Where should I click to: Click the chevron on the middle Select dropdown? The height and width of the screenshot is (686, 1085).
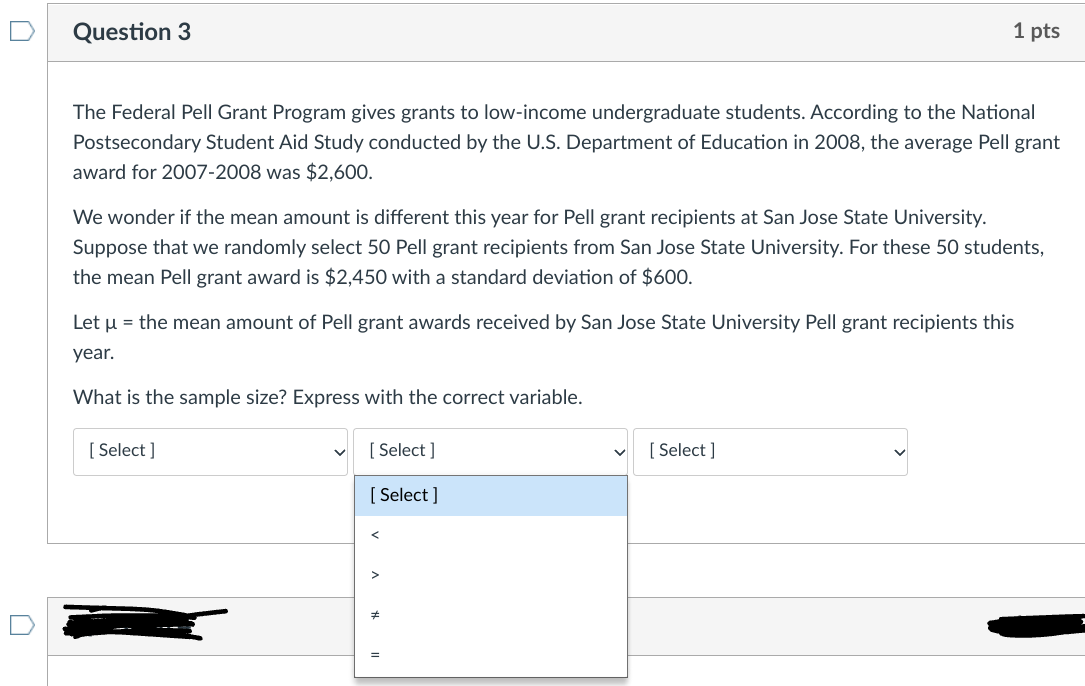618,452
